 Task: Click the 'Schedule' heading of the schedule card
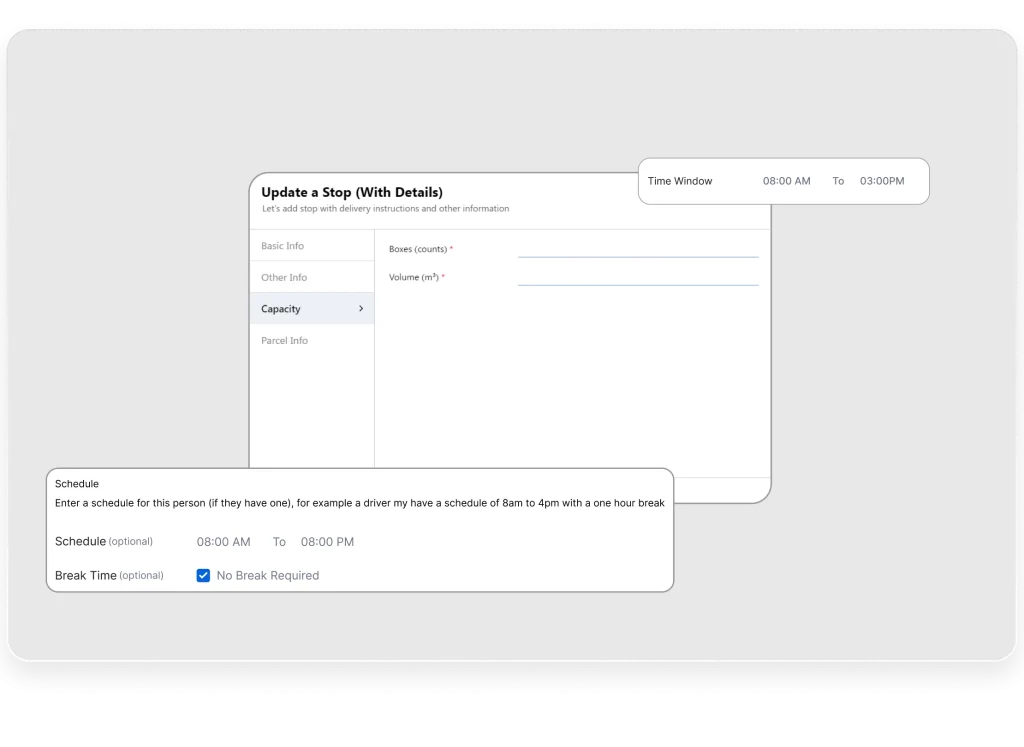[76, 484]
